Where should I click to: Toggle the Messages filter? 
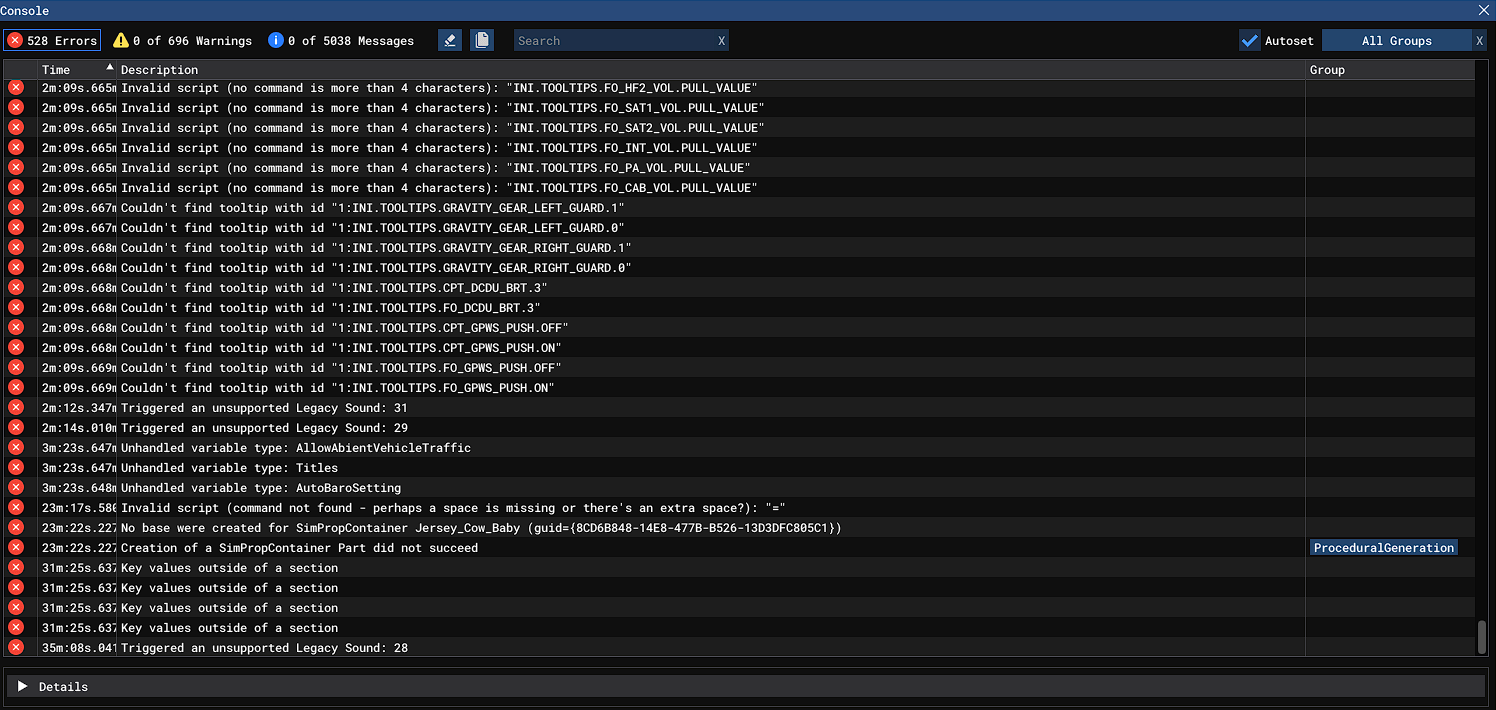(341, 41)
